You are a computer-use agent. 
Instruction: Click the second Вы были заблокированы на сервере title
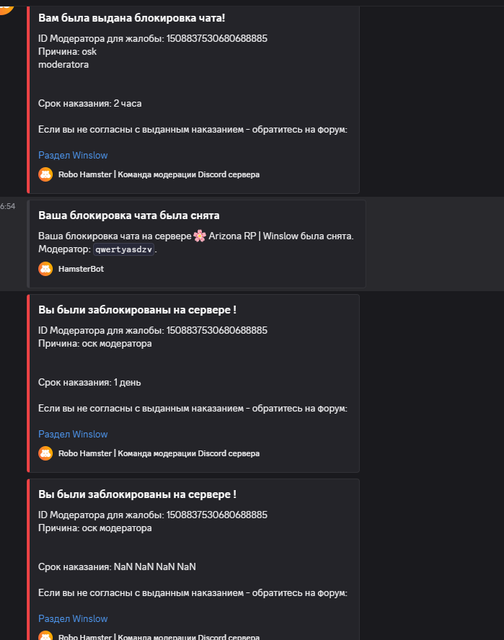(137, 494)
